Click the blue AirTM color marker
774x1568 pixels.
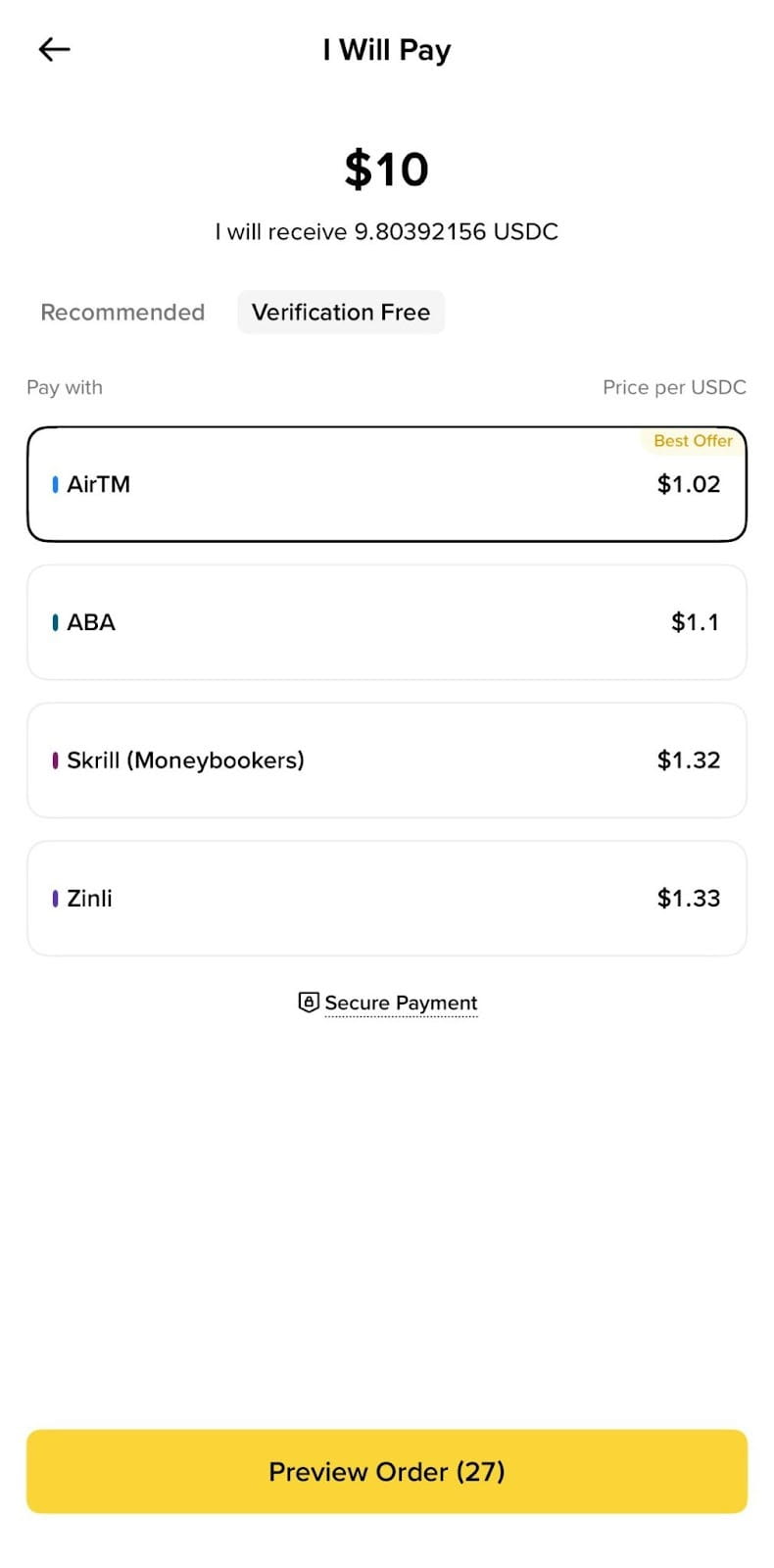55,484
